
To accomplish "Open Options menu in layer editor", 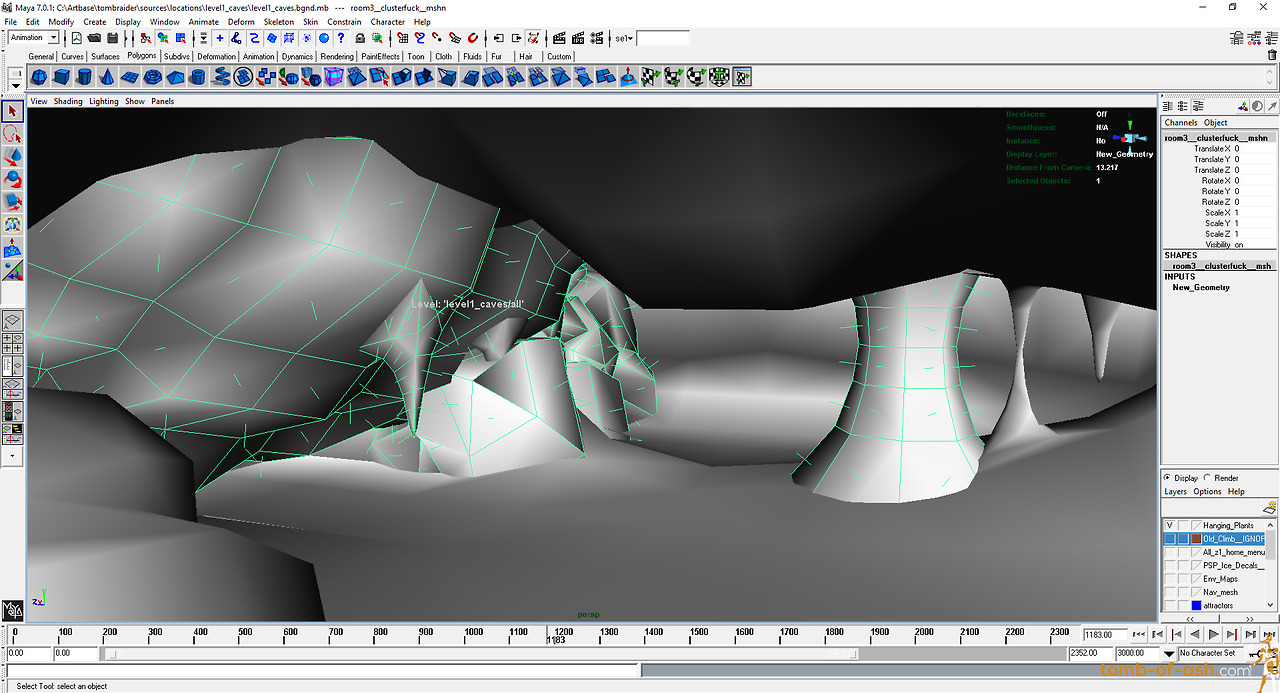I will [1207, 492].
